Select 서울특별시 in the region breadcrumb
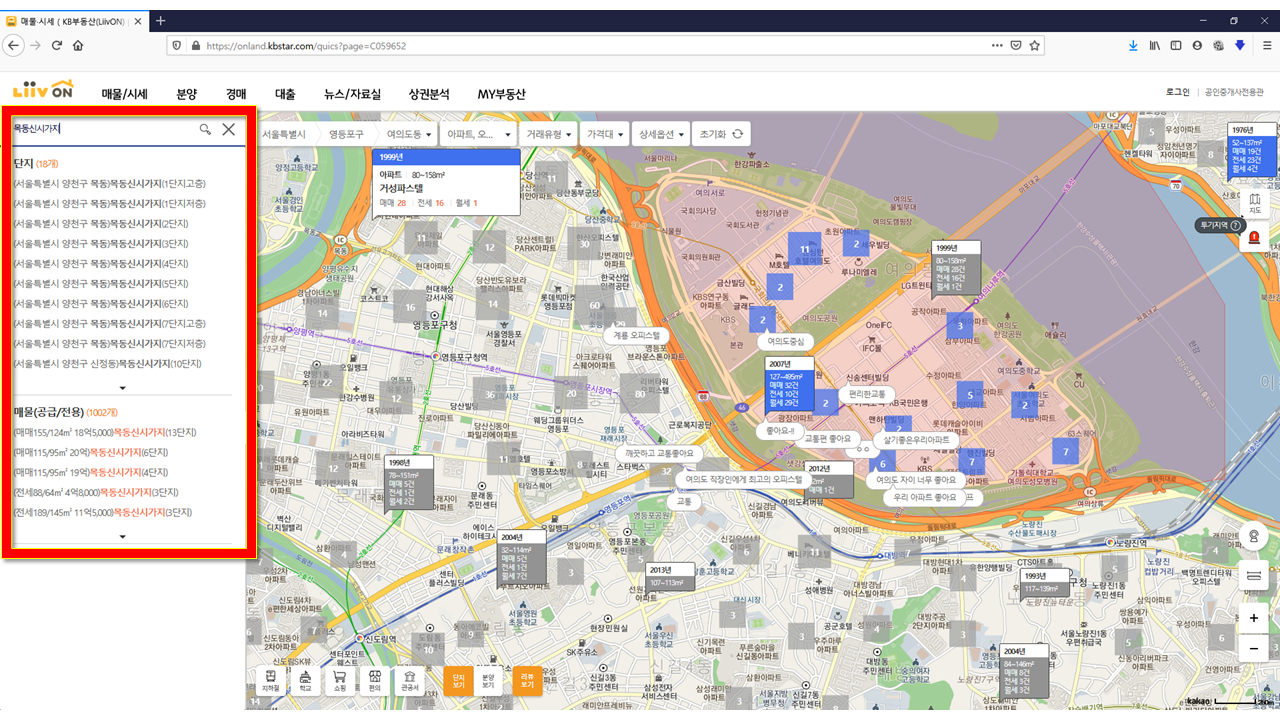 [x=284, y=133]
